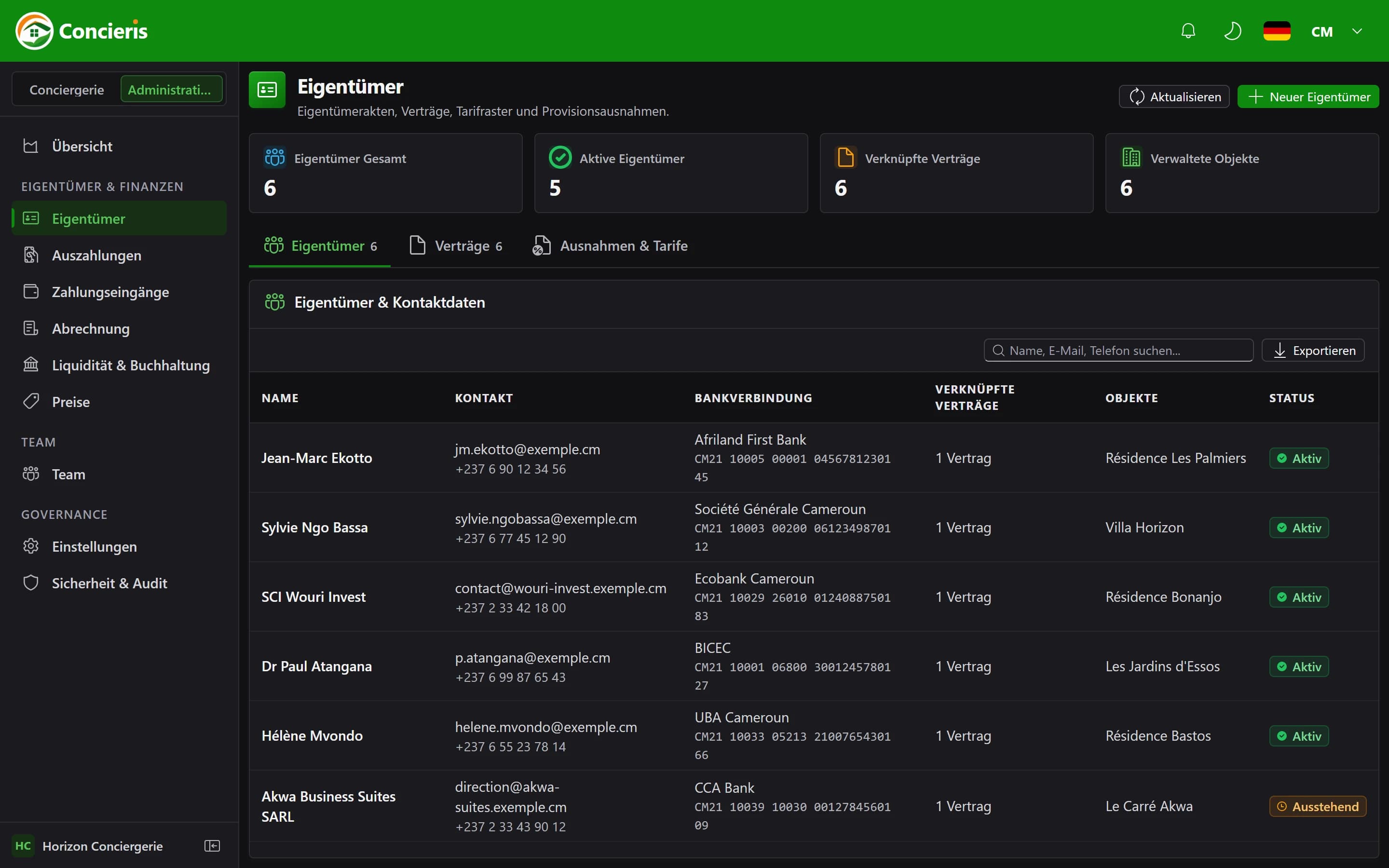This screenshot has height=868, width=1389.
Task: Toggle dark mode moon icon
Action: coord(1232,31)
